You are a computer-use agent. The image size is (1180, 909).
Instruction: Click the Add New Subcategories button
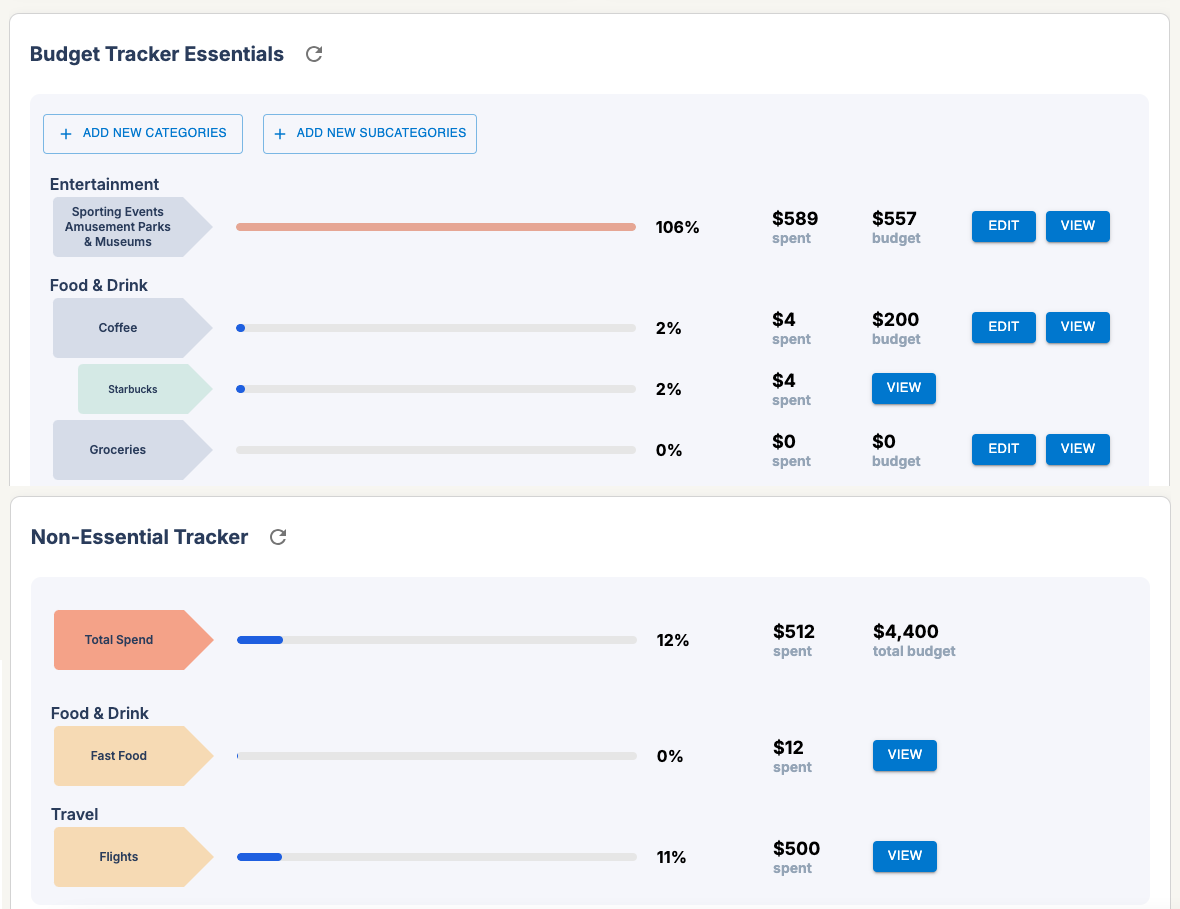pyautogui.click(x=370, y=133)
